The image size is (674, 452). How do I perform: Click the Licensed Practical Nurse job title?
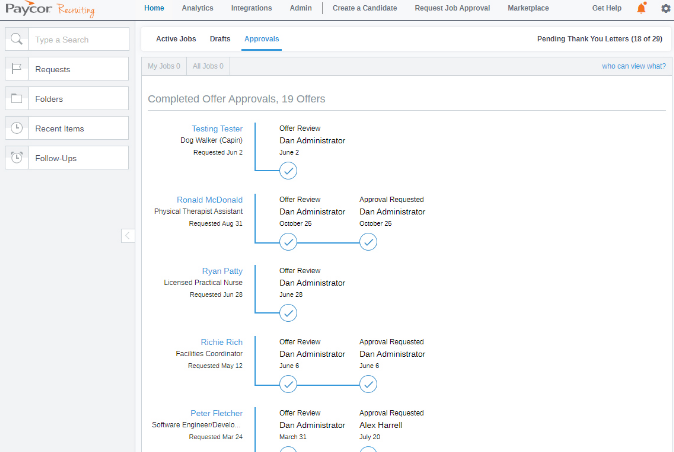click(203, 282)
